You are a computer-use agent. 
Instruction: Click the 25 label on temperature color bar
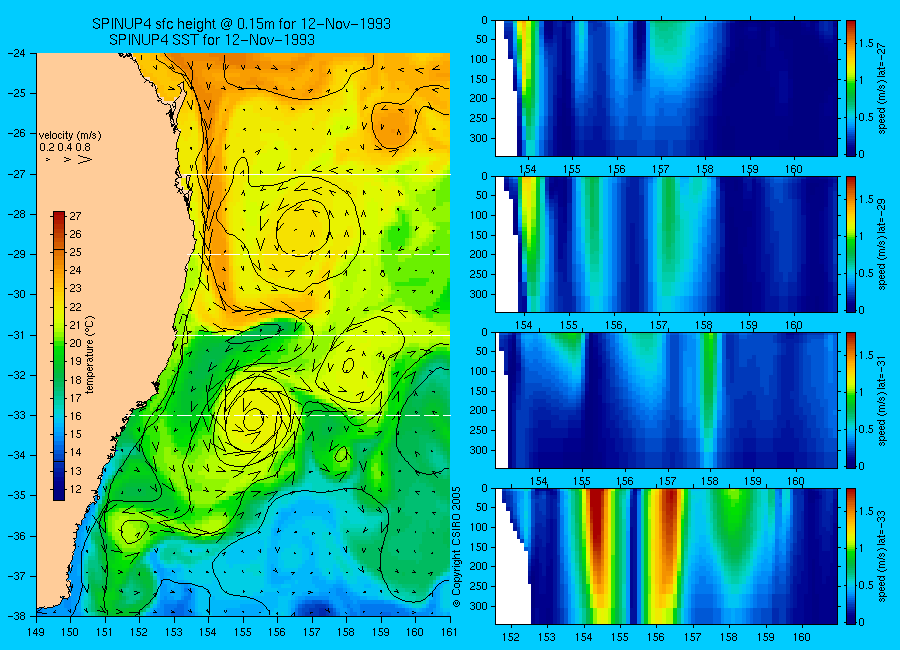click(x=75, y=252)
